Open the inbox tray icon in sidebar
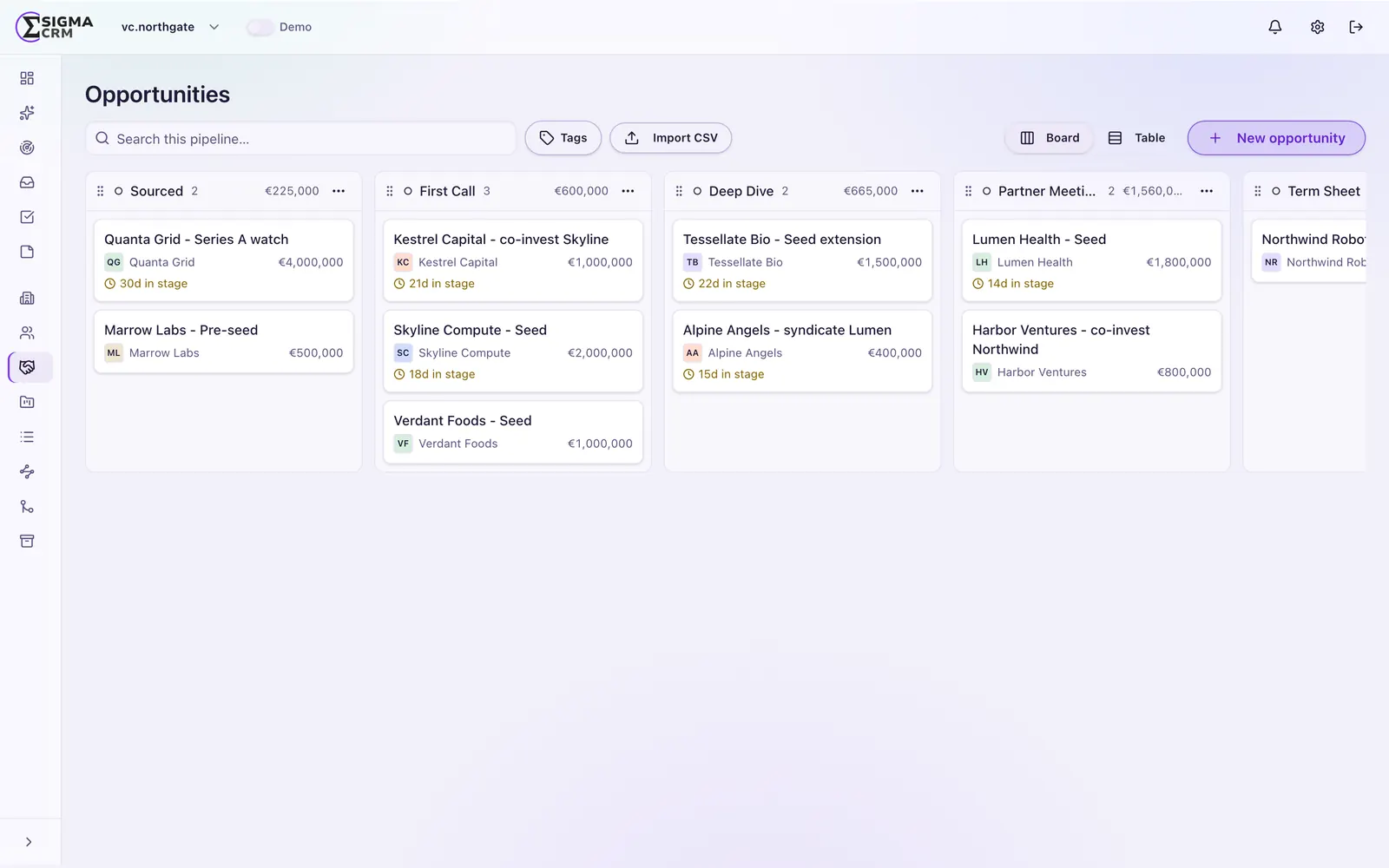The height and width of the screenshot is (868, 1389). pos(27,182)
